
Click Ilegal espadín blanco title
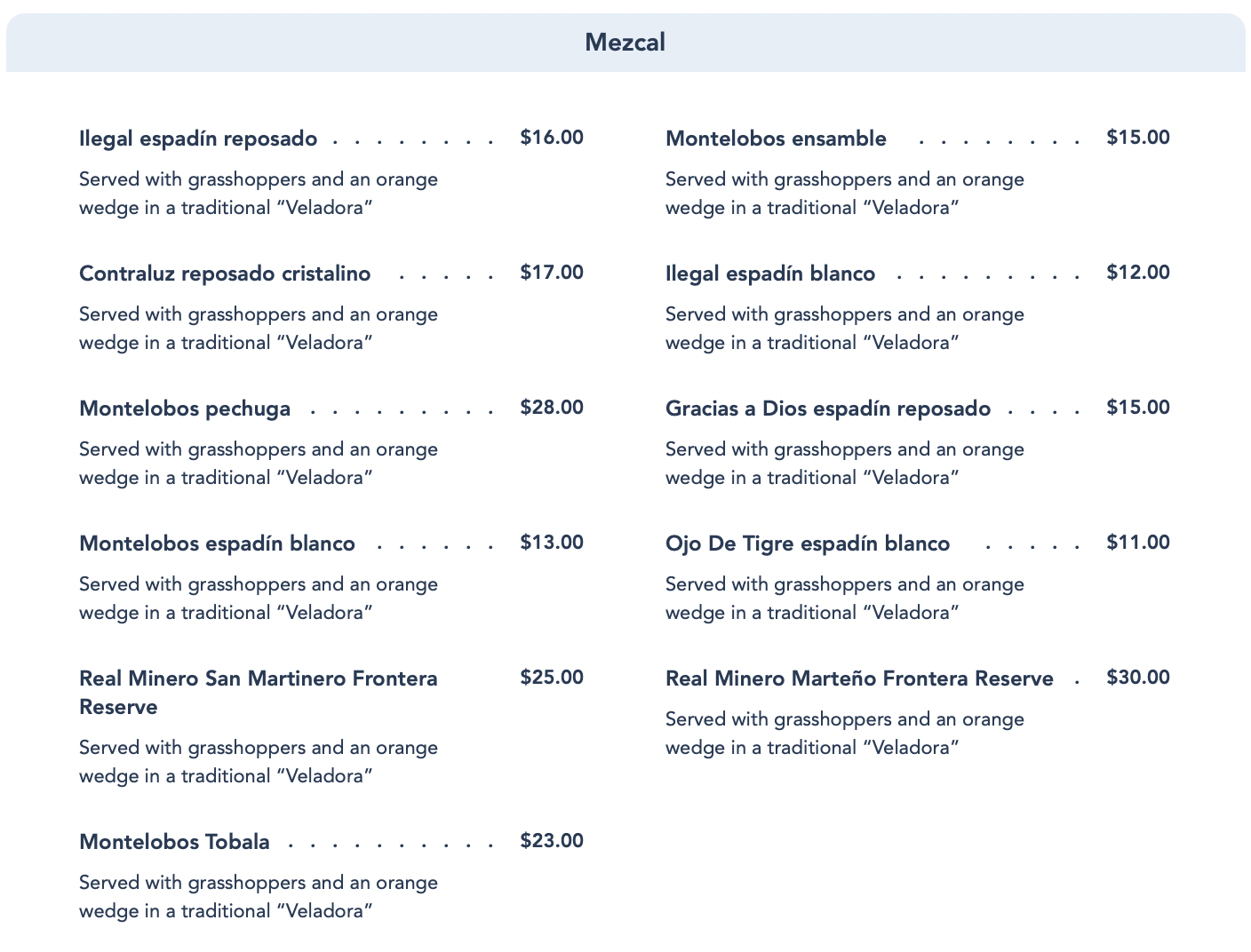coord(770,274)
